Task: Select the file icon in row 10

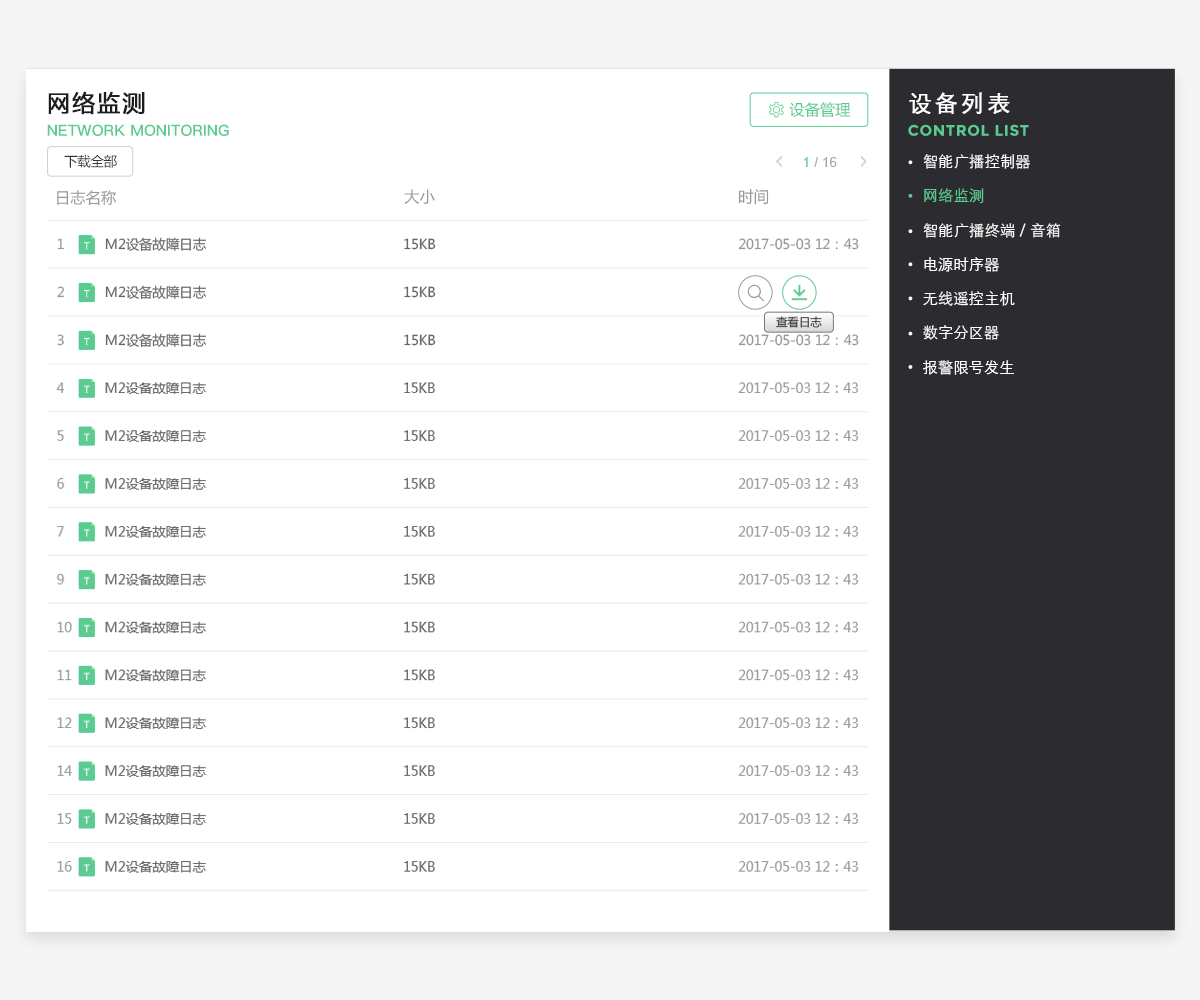Action: [x=87, y=627]
